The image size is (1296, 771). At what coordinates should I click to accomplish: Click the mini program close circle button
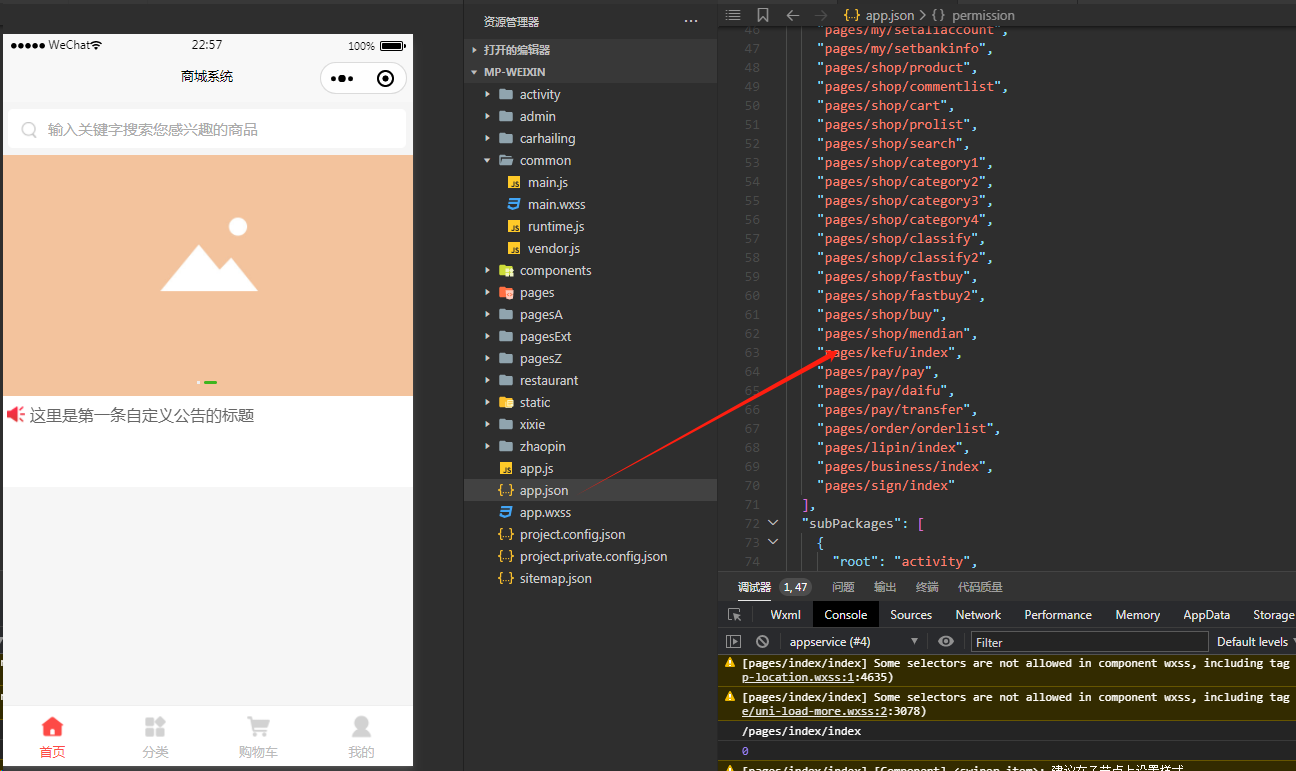(385, 79)
